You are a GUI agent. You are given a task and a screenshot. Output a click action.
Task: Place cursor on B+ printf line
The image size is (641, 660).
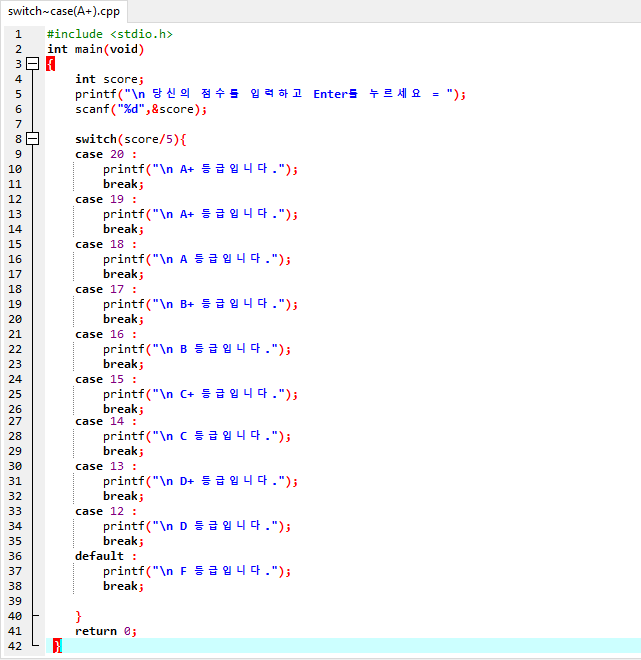point(200,304)
